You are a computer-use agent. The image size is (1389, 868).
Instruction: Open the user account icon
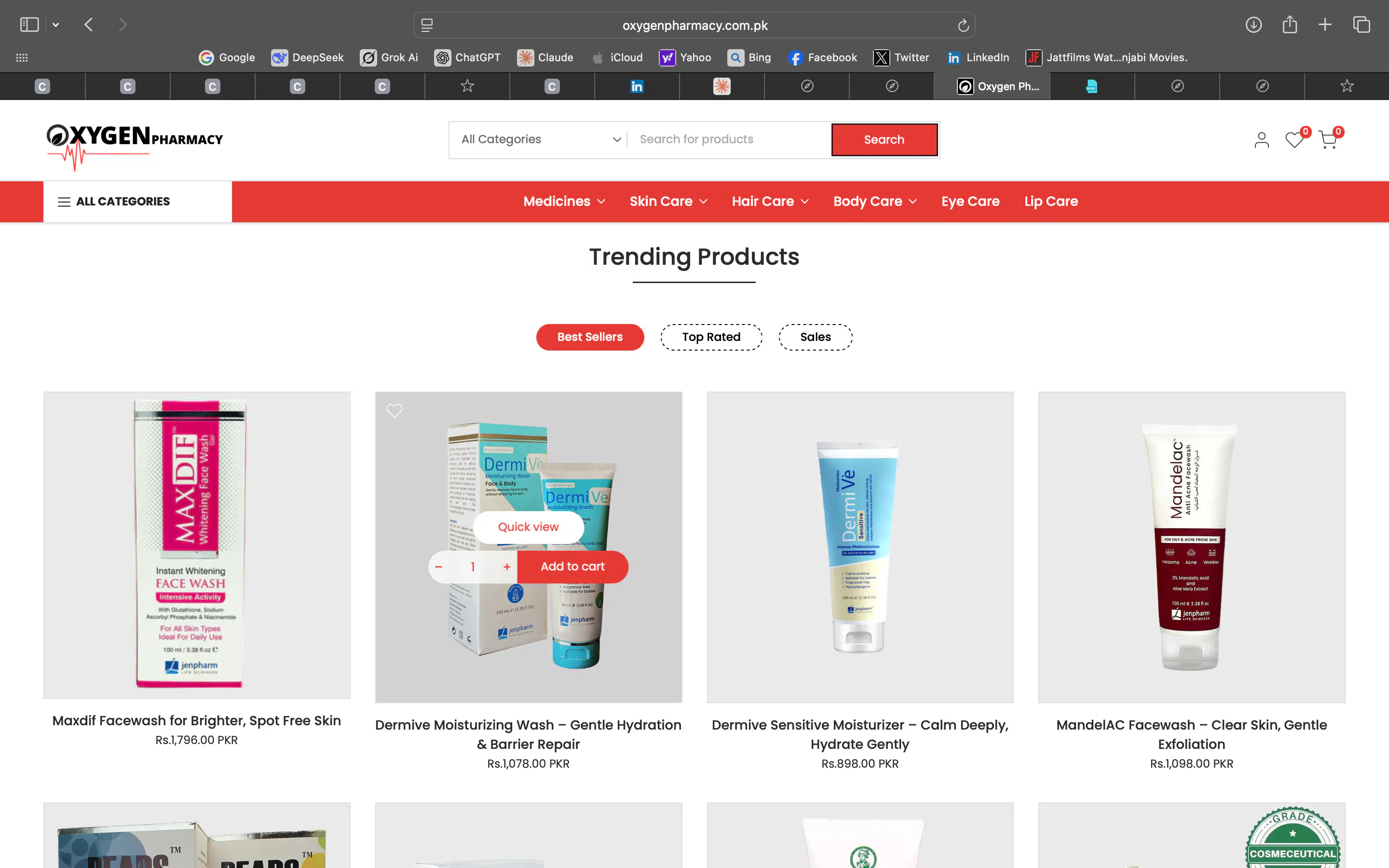click(x=1261, y=139)
